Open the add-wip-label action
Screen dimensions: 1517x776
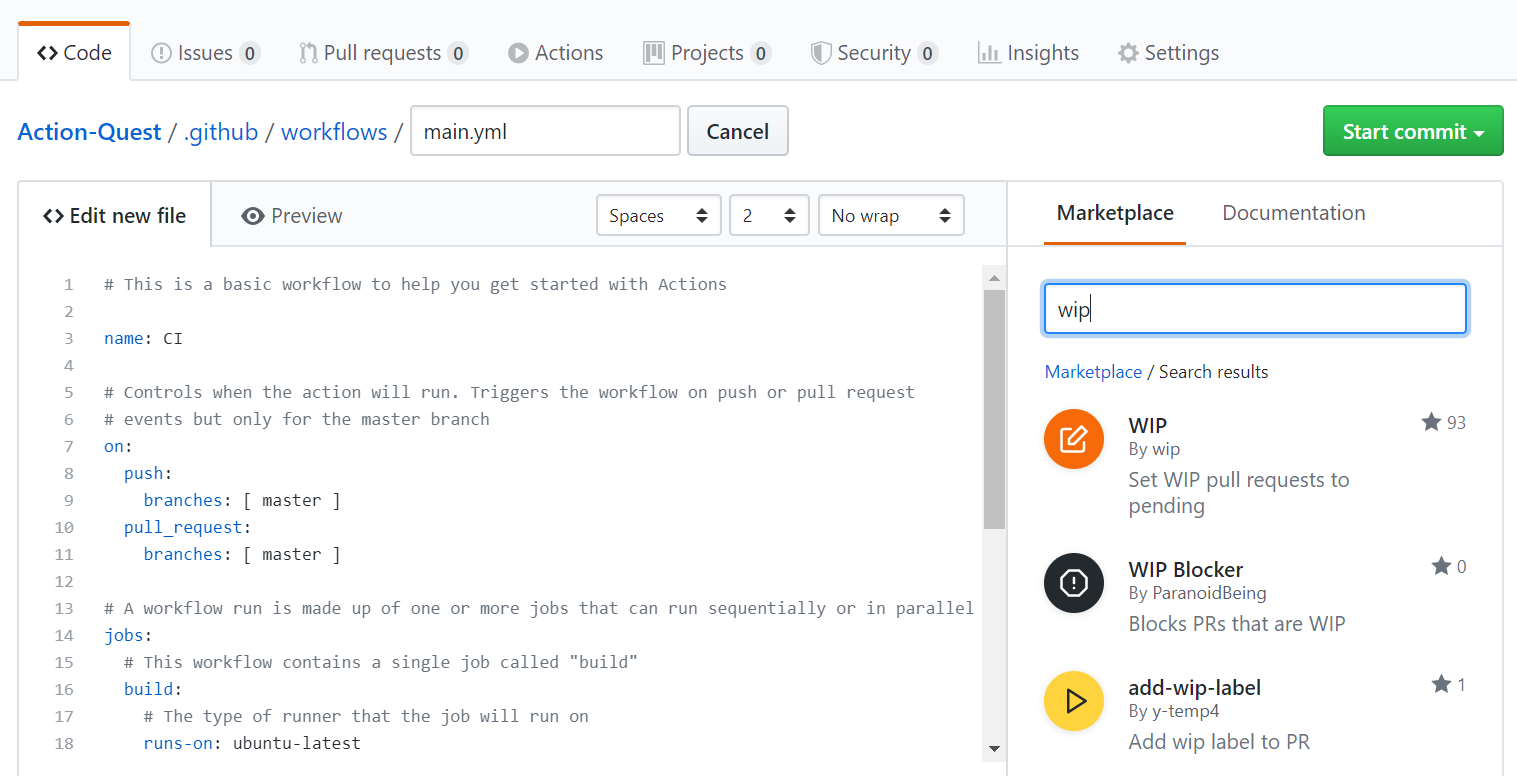tap(1195, 688)
